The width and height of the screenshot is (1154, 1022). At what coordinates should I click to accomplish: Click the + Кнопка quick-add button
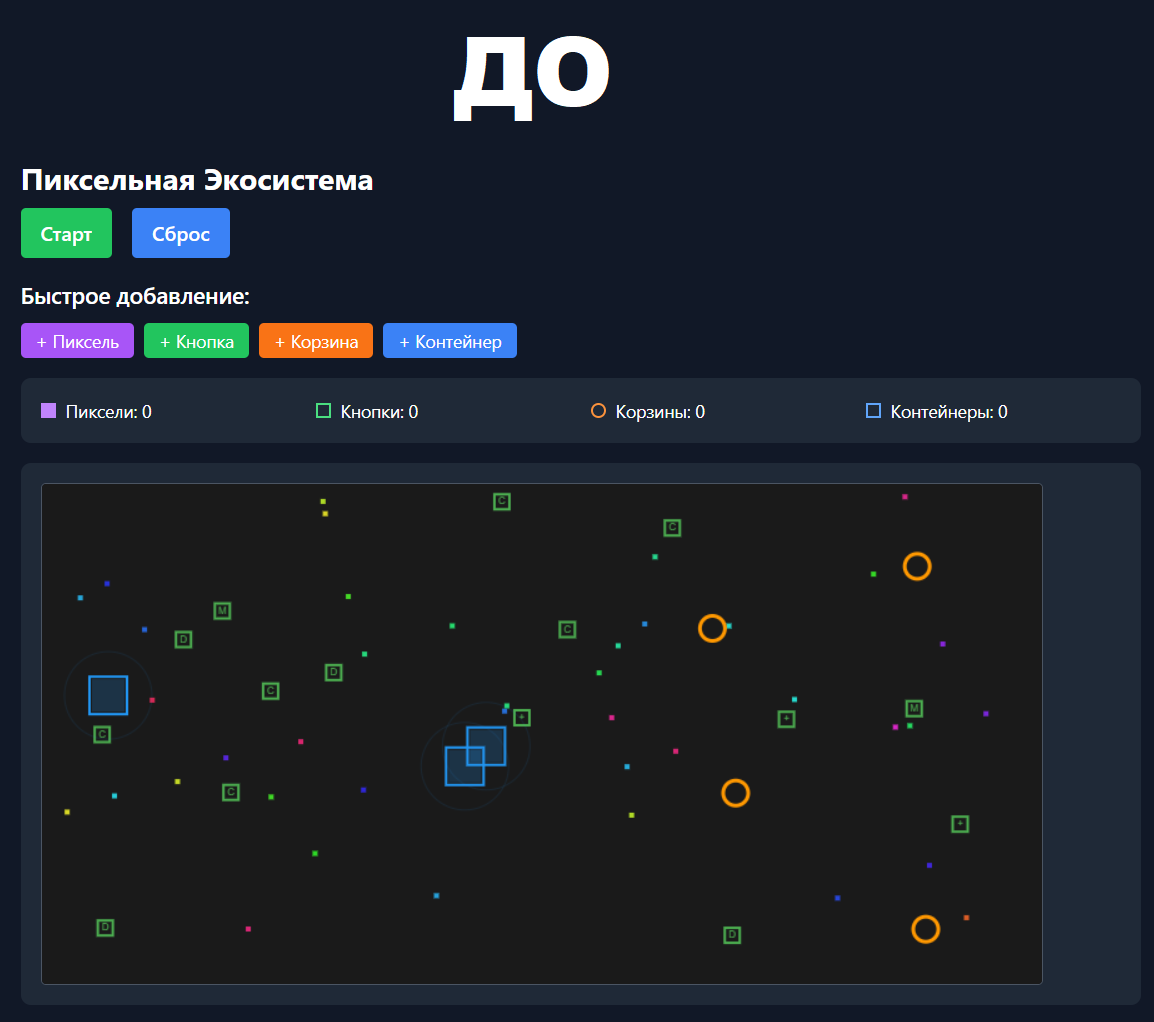(196, 341)
